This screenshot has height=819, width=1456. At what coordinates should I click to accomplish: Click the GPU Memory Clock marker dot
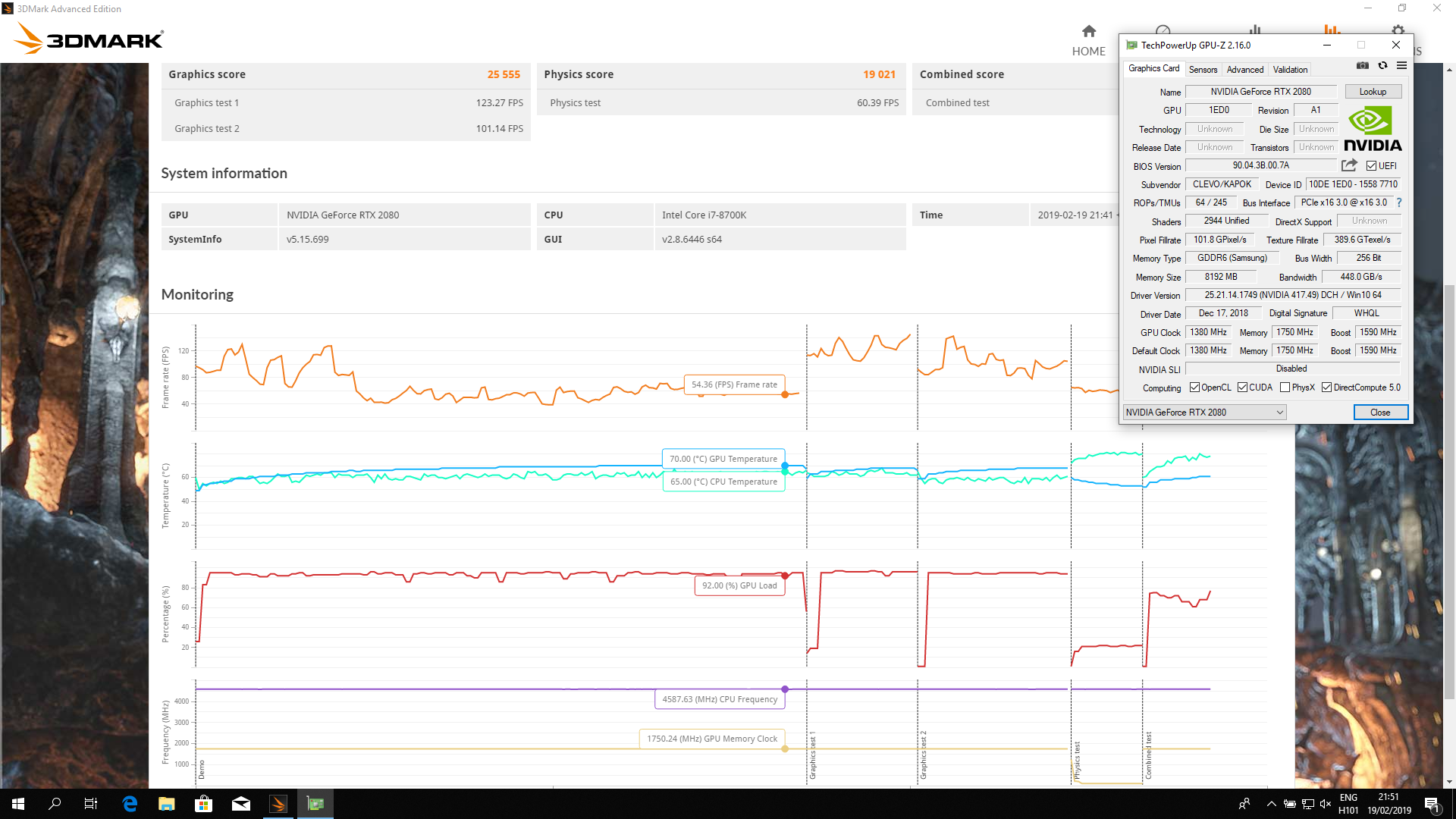point(785,748)
